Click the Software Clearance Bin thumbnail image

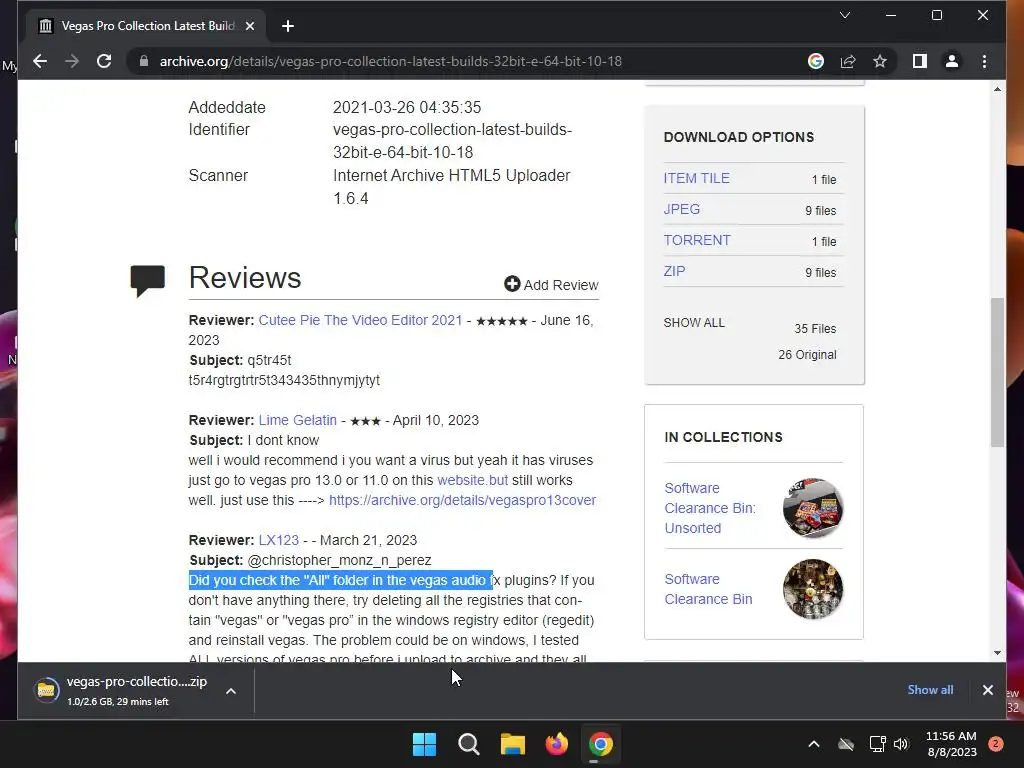tap(812, 589)
